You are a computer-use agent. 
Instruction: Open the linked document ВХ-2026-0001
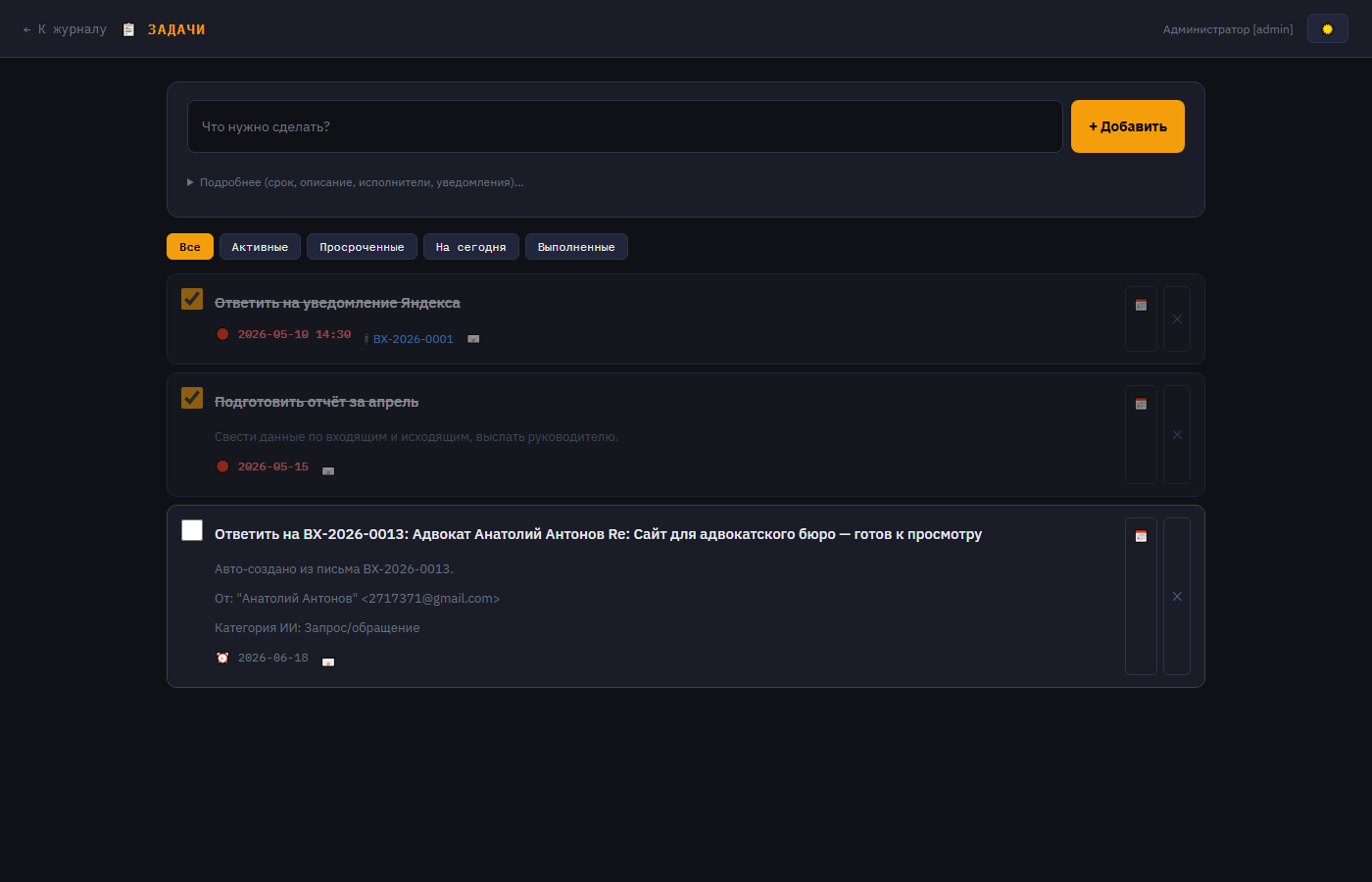413,339
